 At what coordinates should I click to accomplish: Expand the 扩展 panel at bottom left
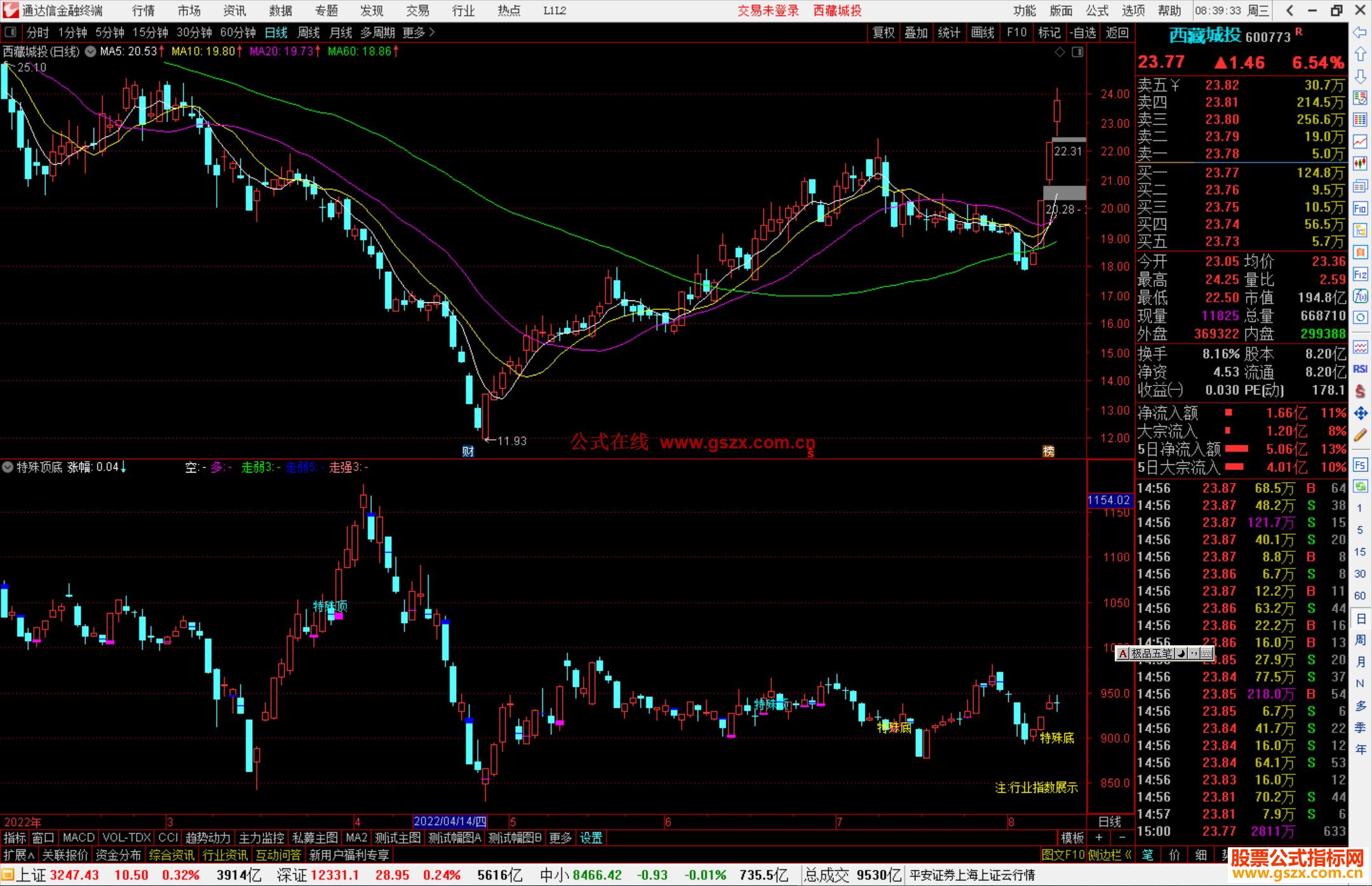[18, 855]
